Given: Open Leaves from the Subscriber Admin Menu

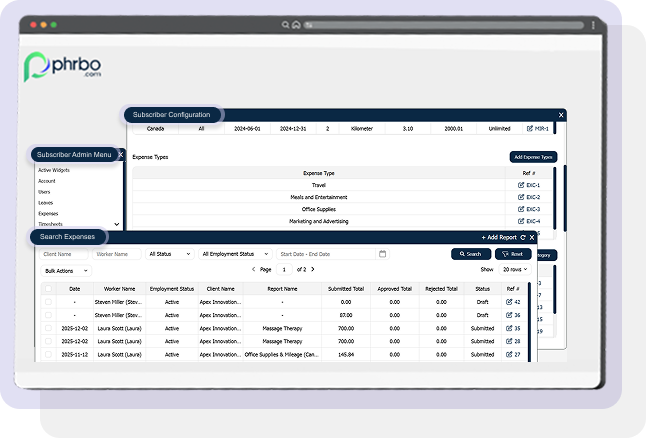Looking at the screenshot, I should click(x=46, y=202).
